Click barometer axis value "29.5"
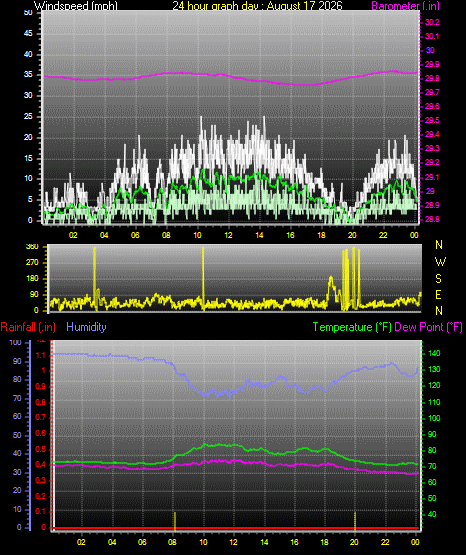The height and width of the screenshot is (555, 466). point(432,120)
